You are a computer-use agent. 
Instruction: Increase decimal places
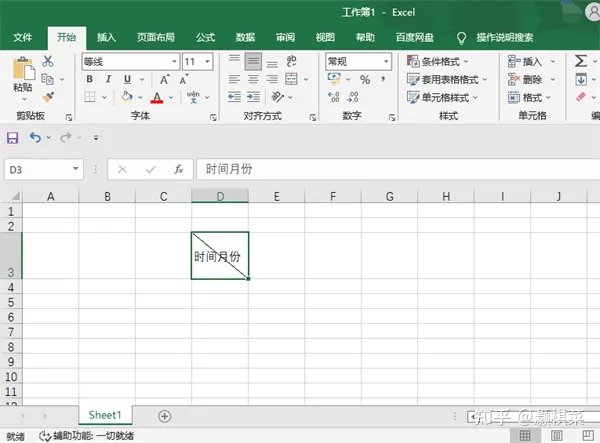coord(334,97)
